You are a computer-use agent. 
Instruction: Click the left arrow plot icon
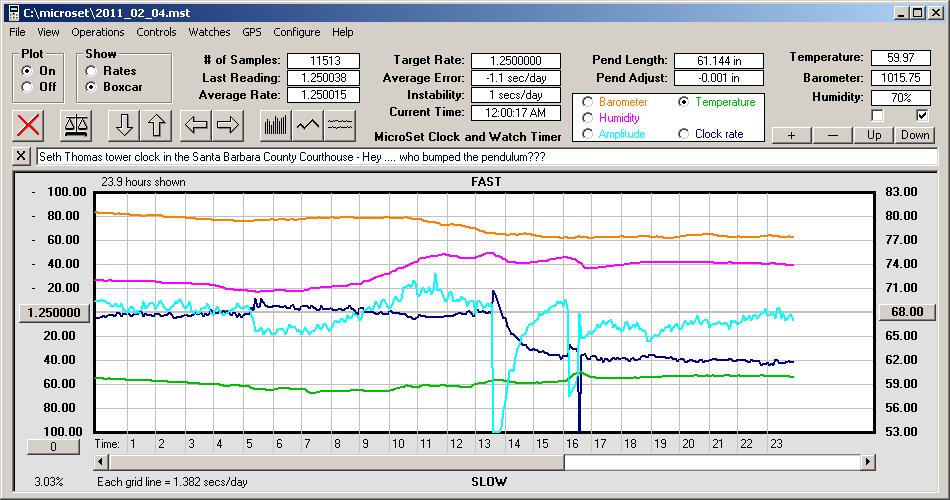click(x=196, y=125)
